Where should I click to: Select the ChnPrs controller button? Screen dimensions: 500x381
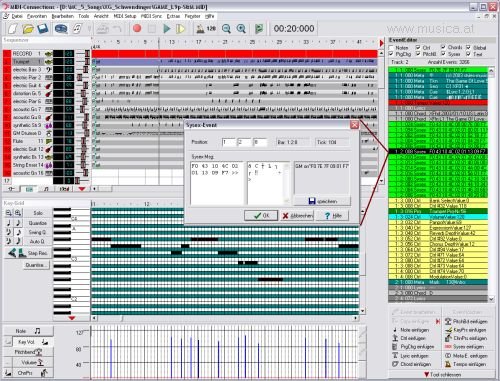coord(32,373)
